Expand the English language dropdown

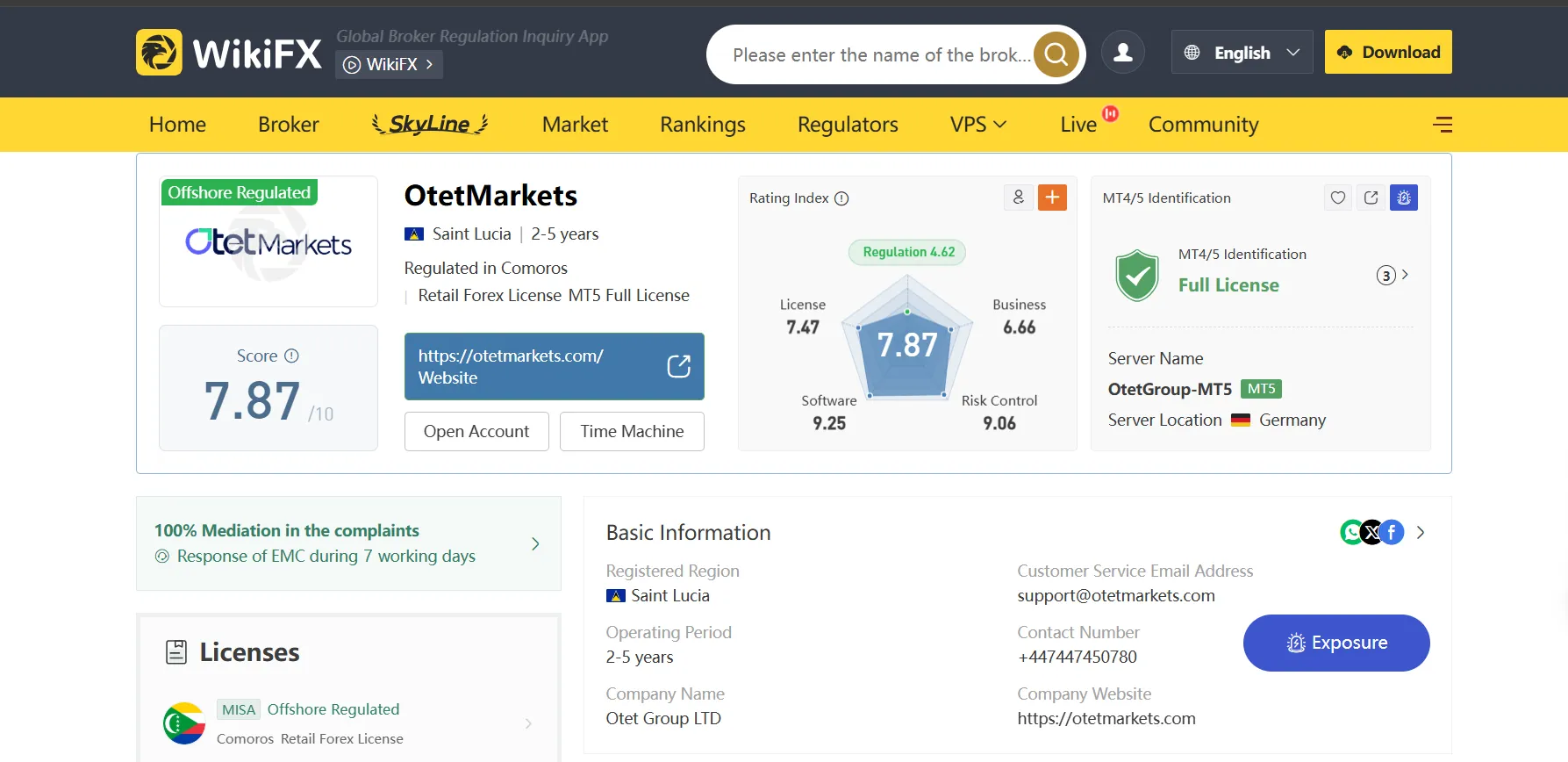pyautogui.click(x=1242, y=53)
